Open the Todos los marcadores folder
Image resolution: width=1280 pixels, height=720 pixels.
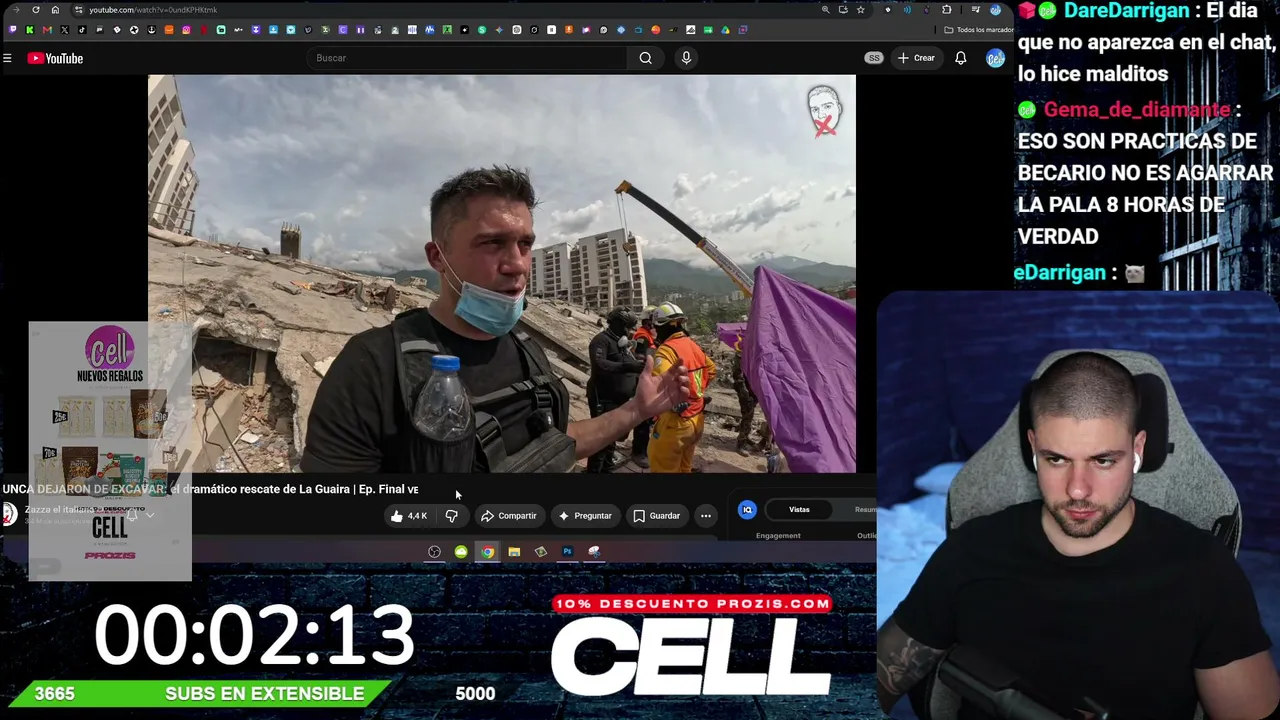tap(979, 30)
